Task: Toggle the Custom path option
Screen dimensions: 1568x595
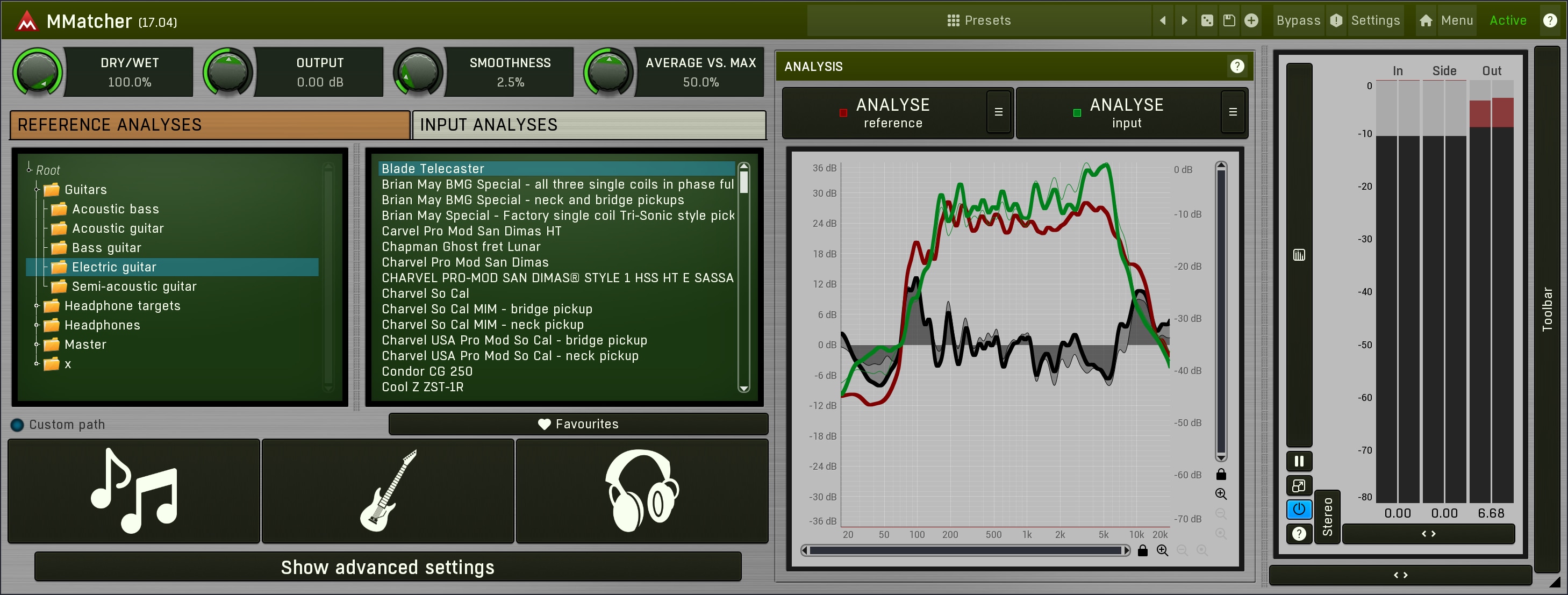Action: click(17, 425)
